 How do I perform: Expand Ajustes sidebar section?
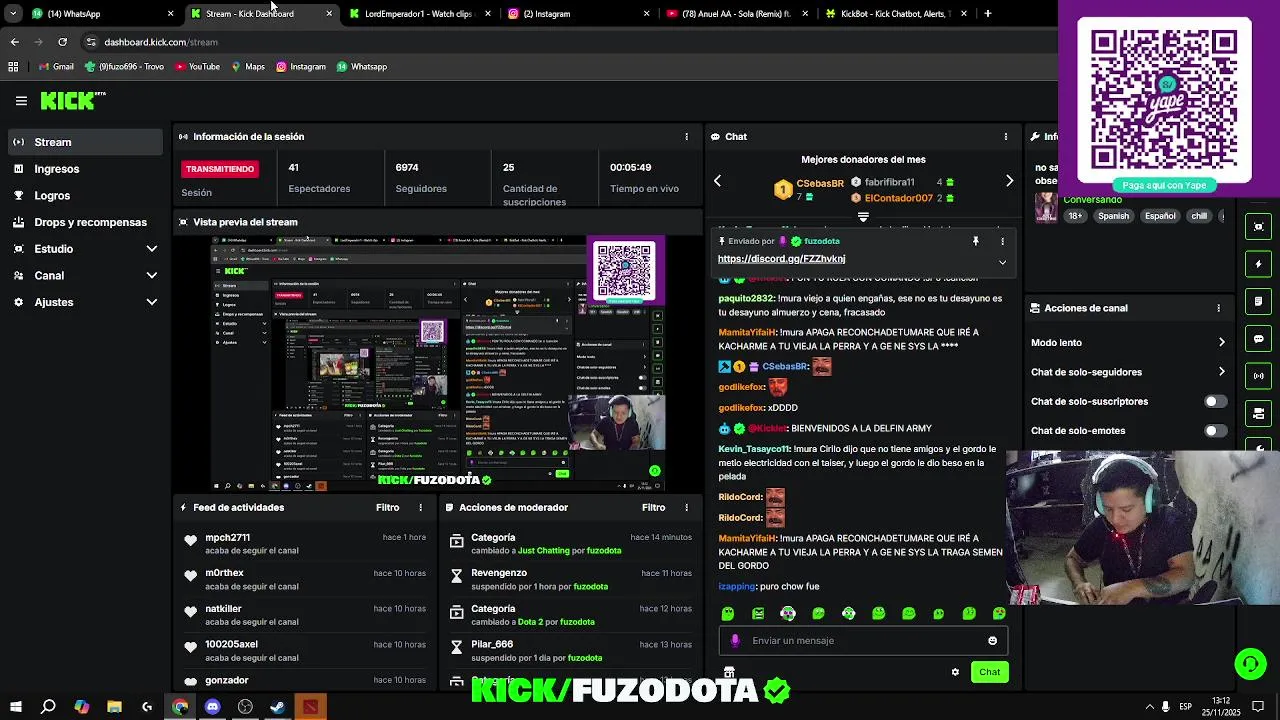pyautogui.click(x=152, y=302)
